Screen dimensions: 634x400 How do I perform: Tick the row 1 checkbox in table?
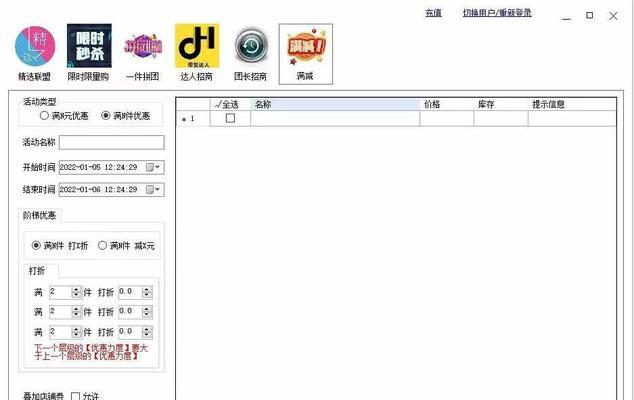pyautogui.click(x=230, y=118)
